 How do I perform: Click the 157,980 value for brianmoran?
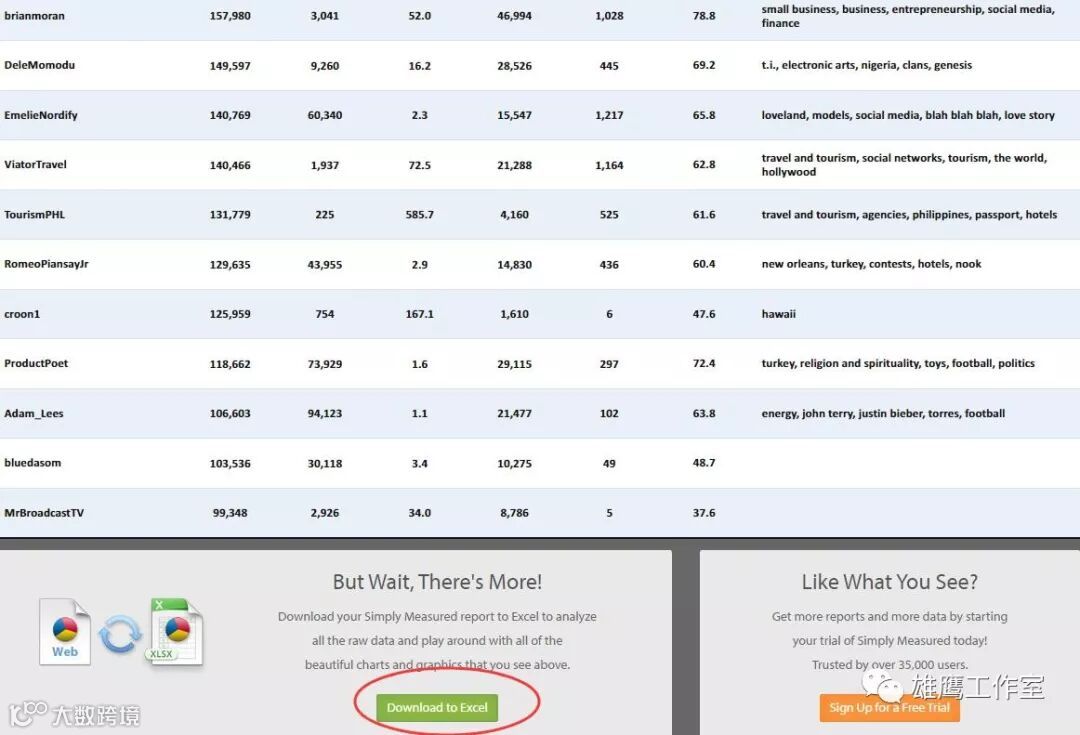point(230,15)
